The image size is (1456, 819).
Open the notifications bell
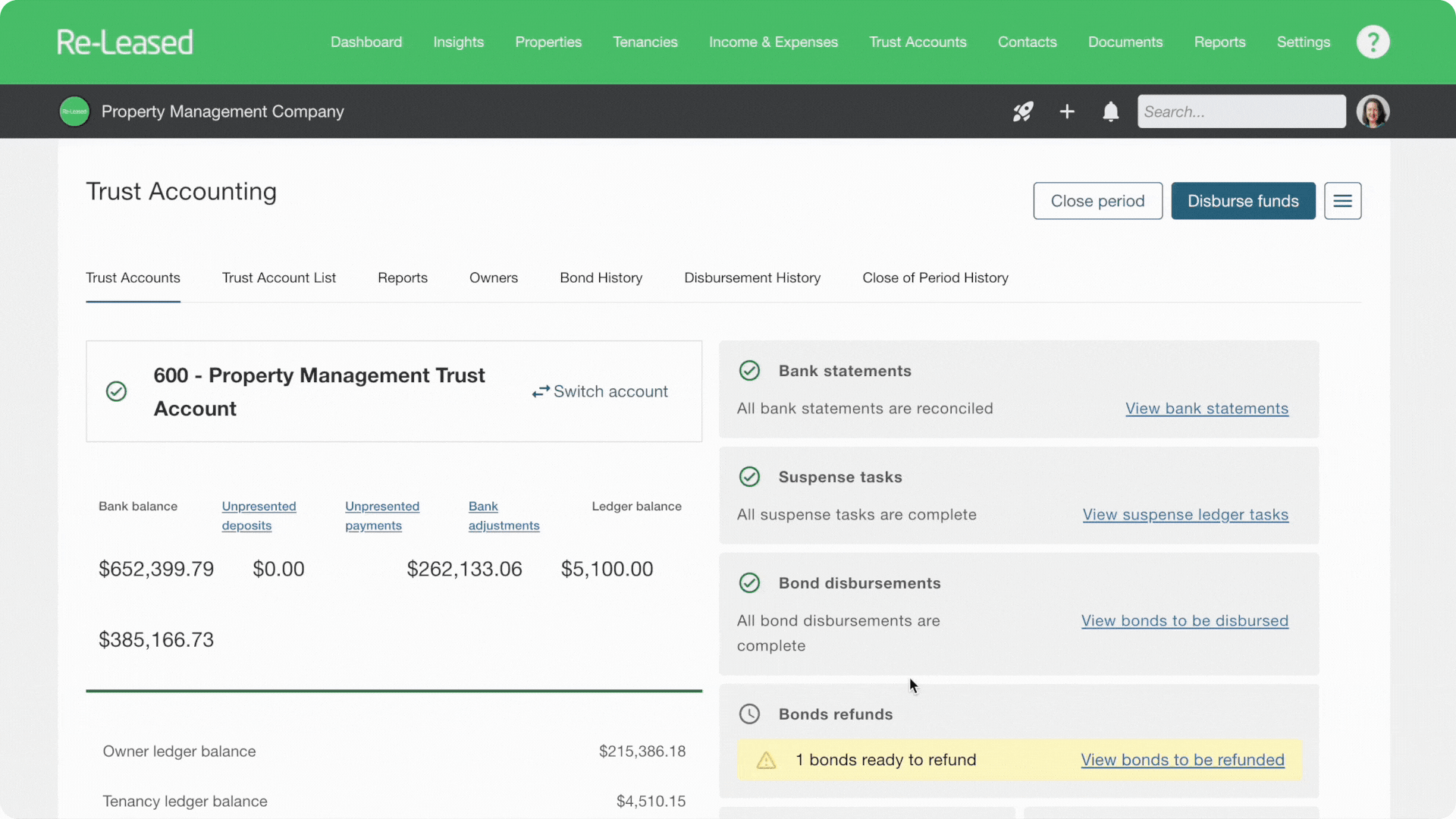click(1110, 111)
